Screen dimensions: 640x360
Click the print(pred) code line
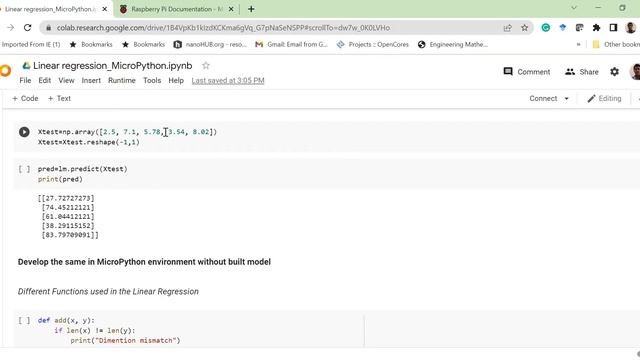tap(60, 179)
